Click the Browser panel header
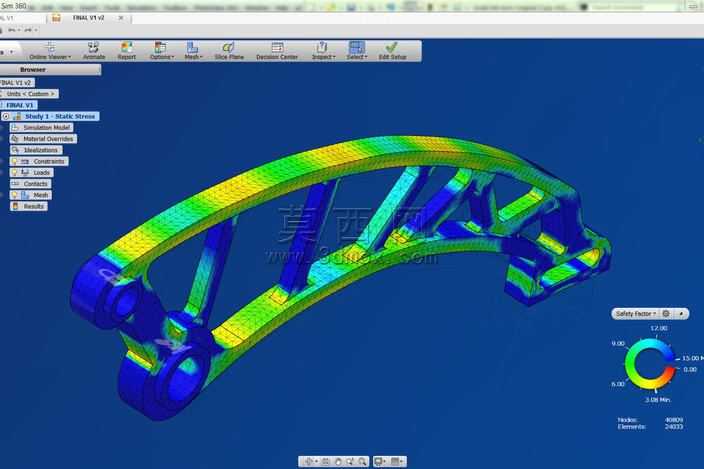The height and width of the screenshot is (469, 704). [x=50, y=70]
